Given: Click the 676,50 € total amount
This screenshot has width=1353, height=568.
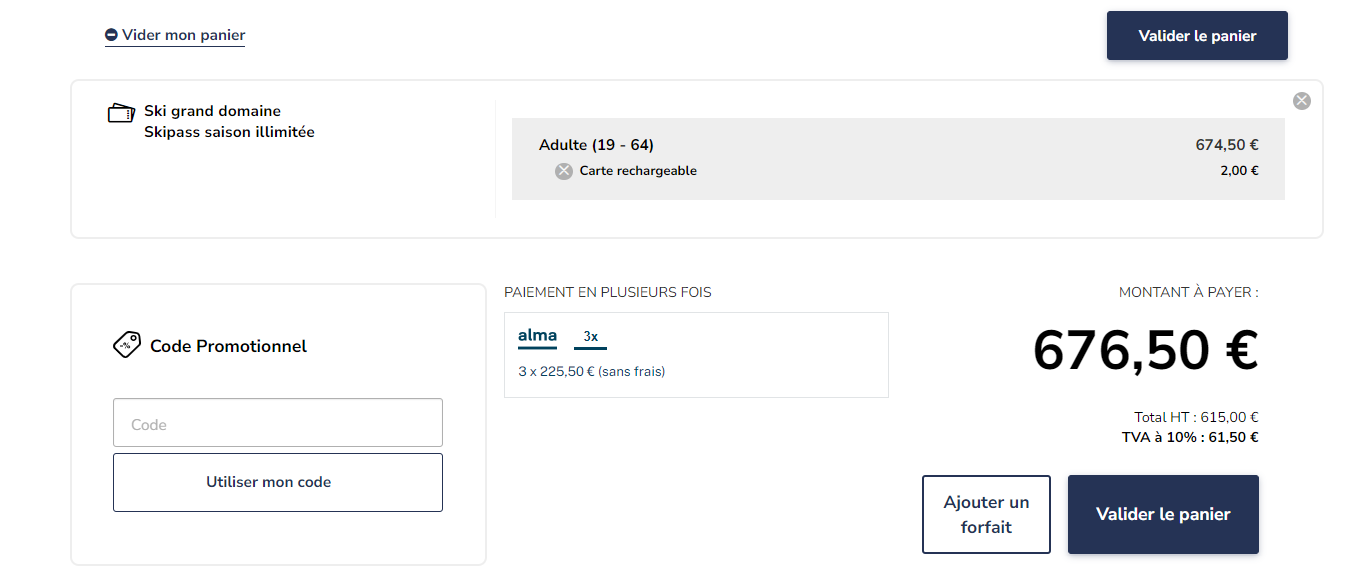Looking at the screenshot, I should point(1145,350).
